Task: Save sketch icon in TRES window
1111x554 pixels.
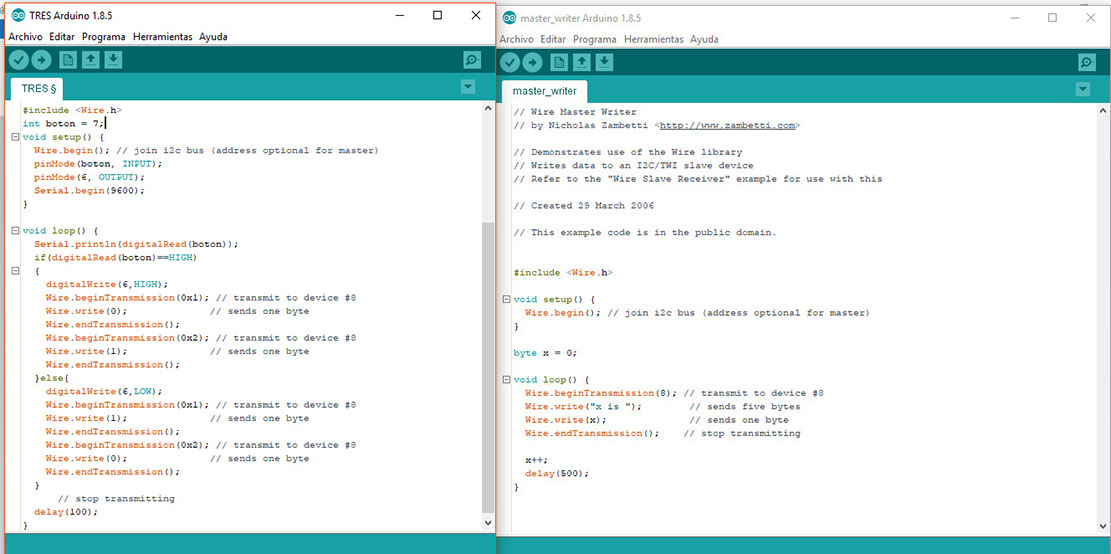Action: tap(113, 60)
